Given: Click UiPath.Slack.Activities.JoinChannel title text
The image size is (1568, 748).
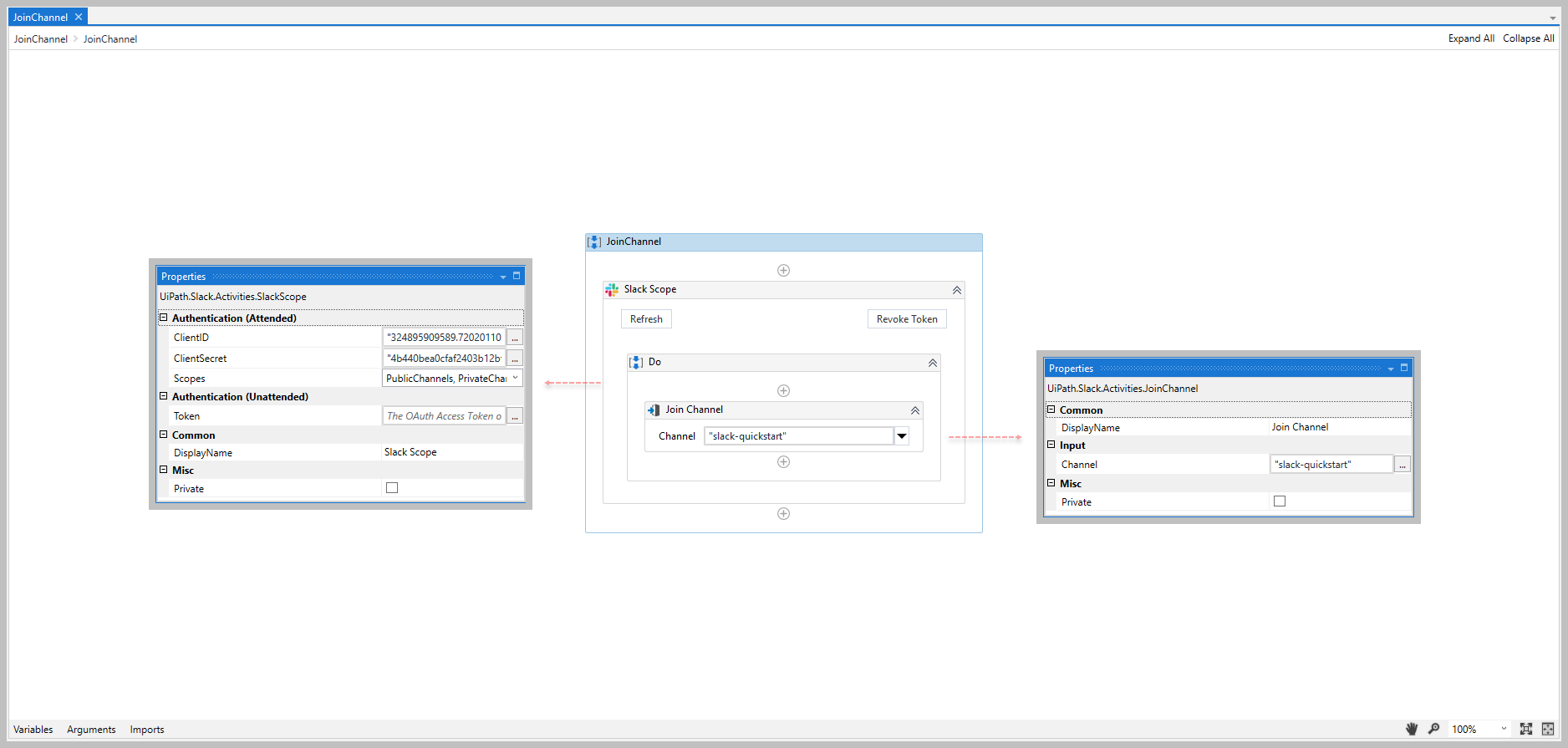Looking at the screenshot, I should pos(1123,389).
